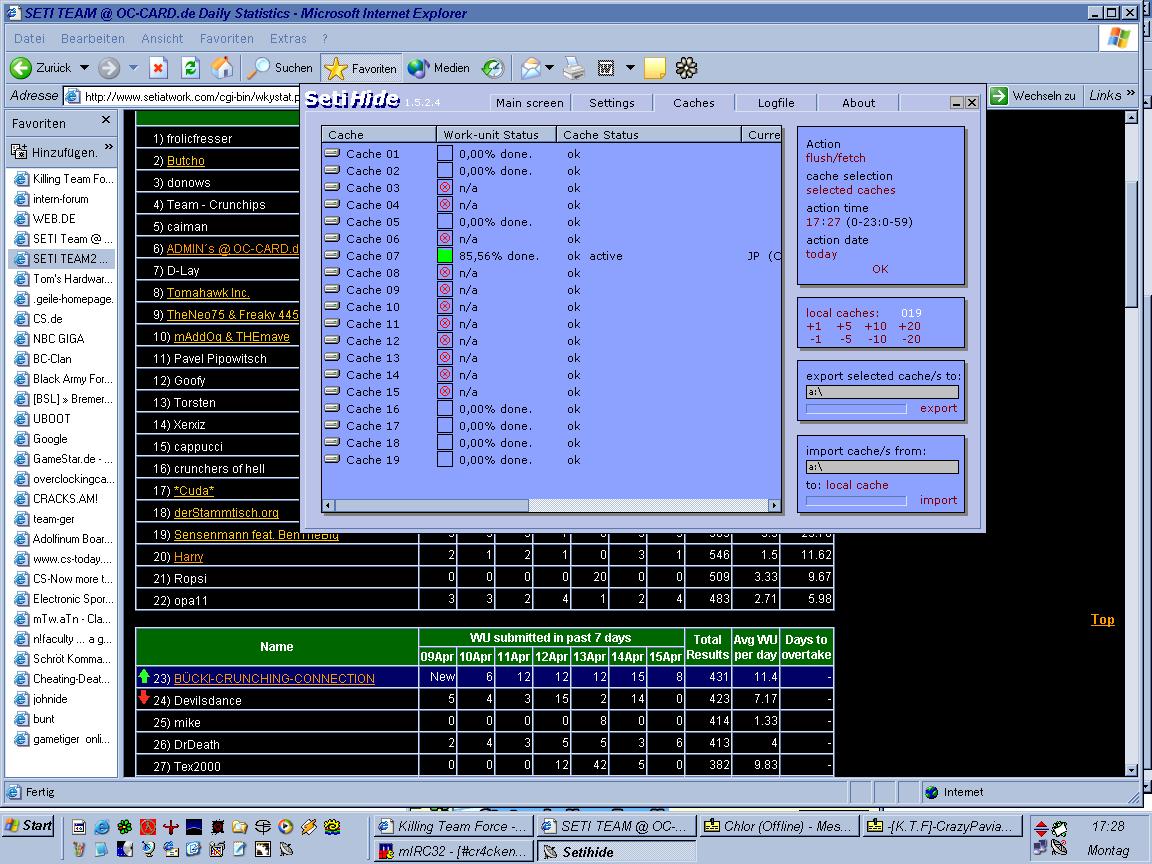Toggle the Cache 17 work-unit status box
The image size is (1152, 864).
pyautogui.click(x=444, y=425)
